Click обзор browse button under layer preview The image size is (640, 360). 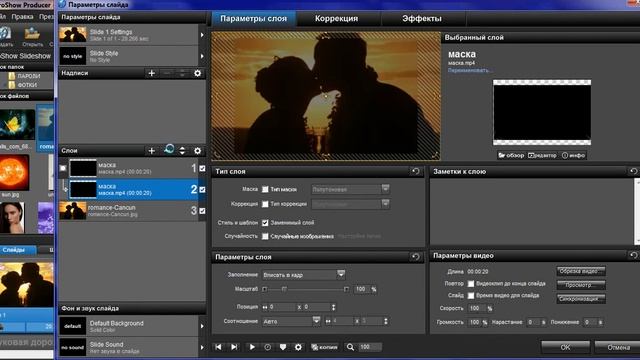pyautogui.click(x=511, y=156)
